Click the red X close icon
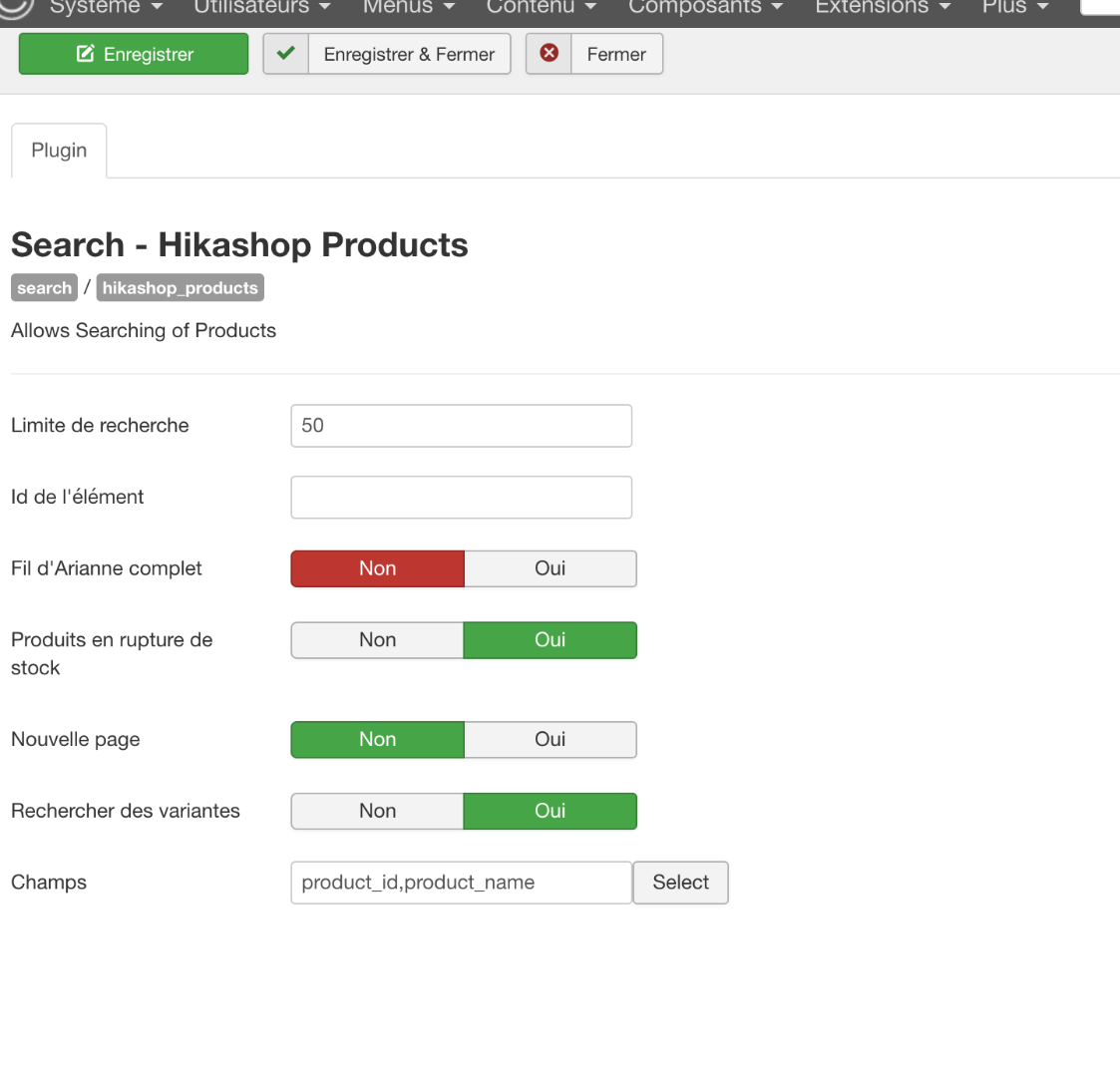This screenshot has width=1120, height=1077. (x=549, y=54)
